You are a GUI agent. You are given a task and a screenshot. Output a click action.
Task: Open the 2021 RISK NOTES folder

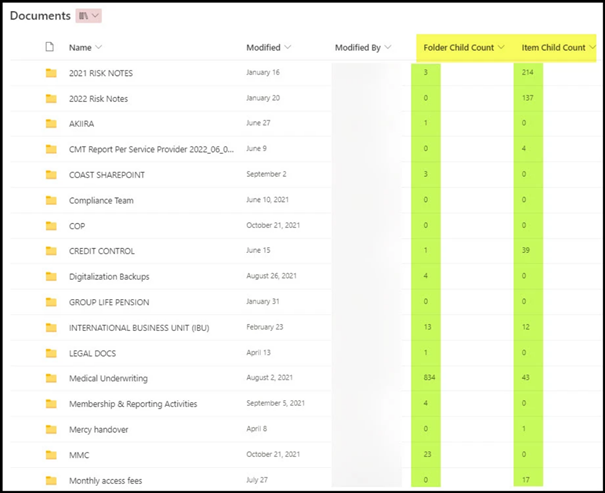click(x=101, y=73)
